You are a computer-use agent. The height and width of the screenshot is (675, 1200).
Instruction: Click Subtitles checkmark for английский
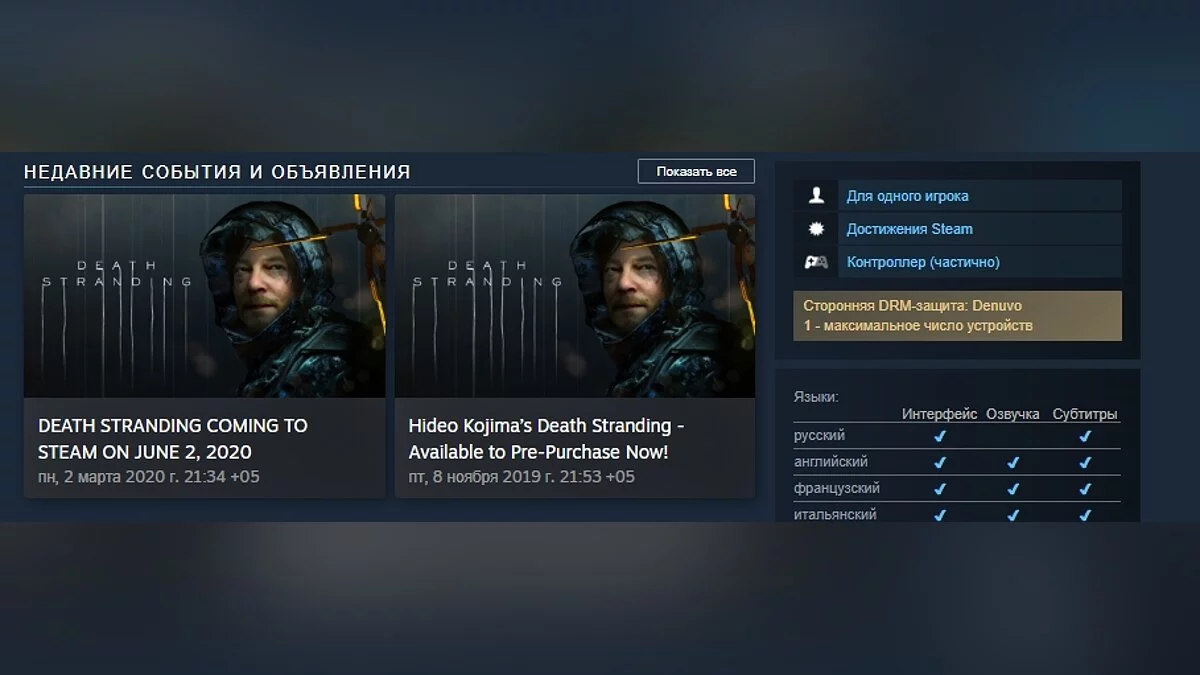pyautogui.click(x=1085, y=463)
